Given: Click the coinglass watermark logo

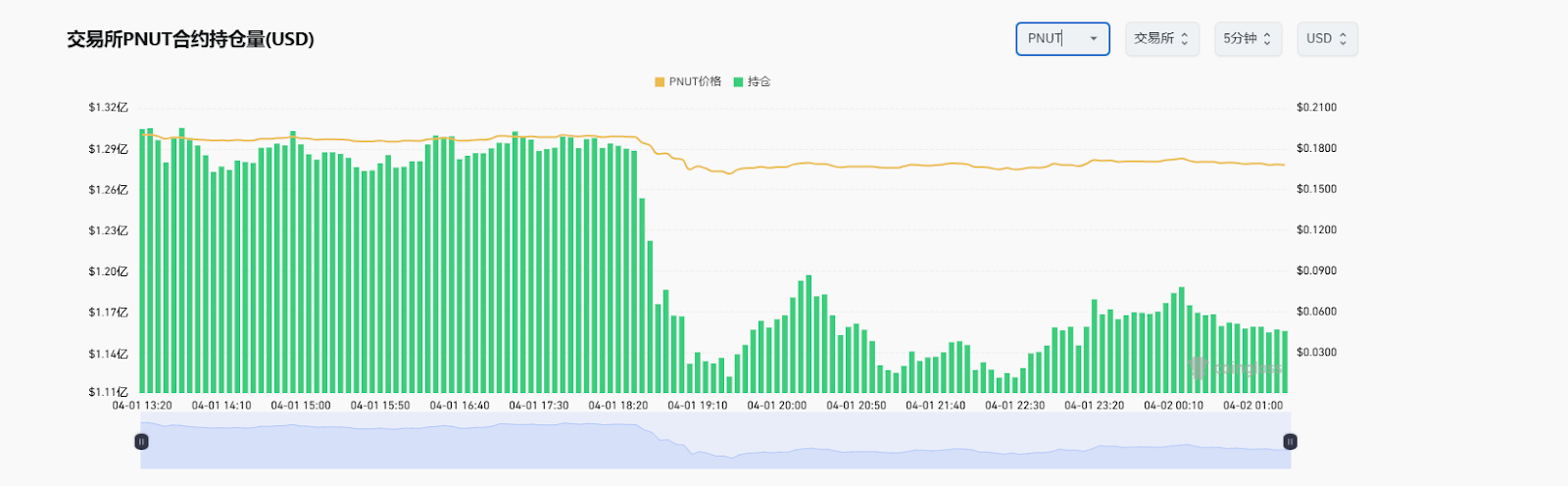Looking at the screenshot, I should click(1198, 367).
